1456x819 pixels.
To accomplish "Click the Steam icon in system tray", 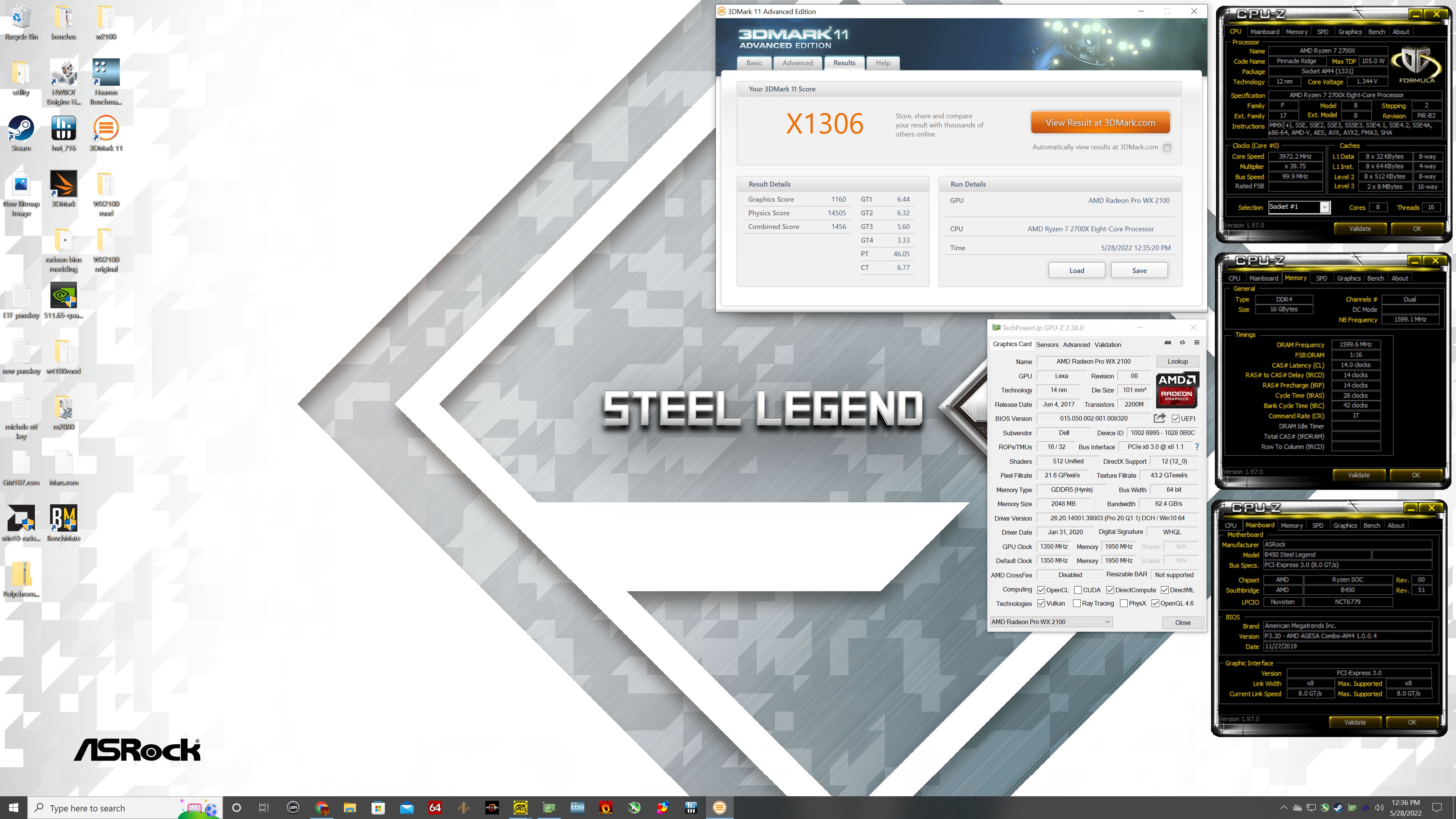I will coord(1338,808).
